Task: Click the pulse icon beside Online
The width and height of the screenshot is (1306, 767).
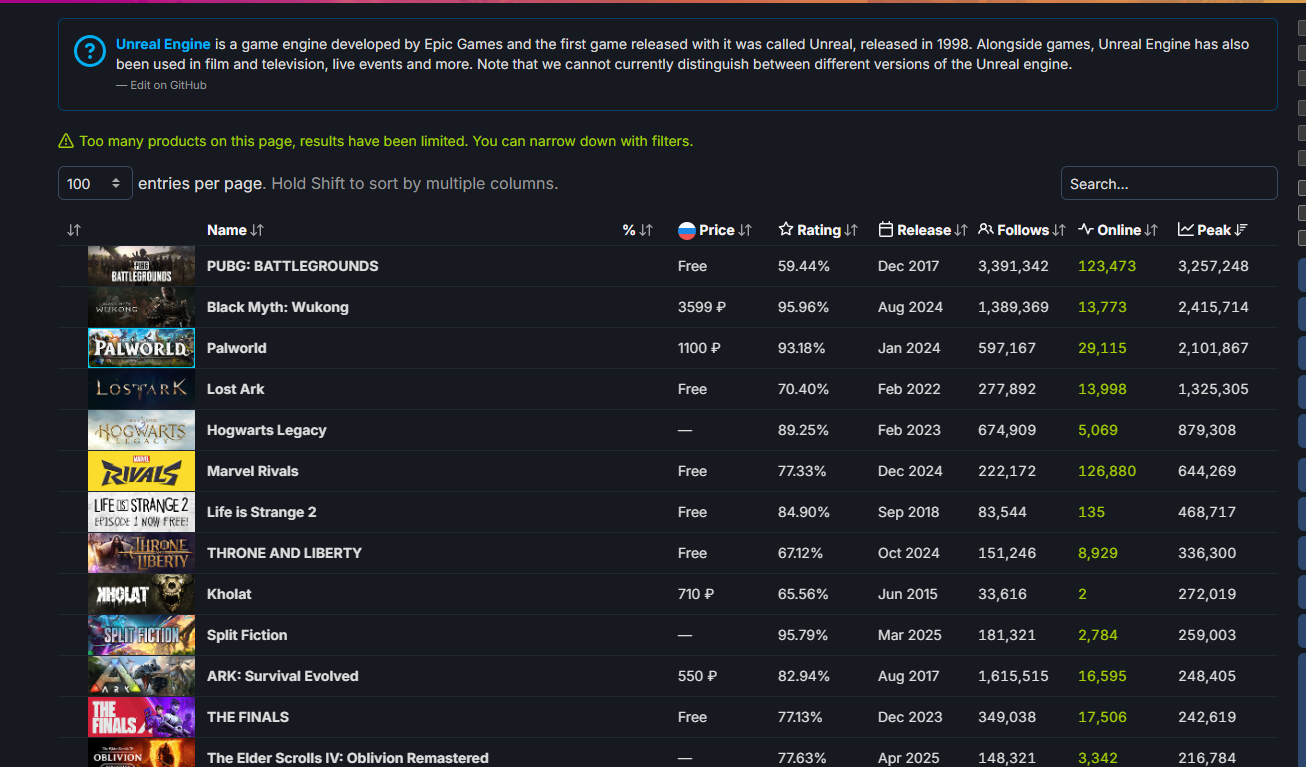Action: pyautogui.click(x=1086, y=230)
